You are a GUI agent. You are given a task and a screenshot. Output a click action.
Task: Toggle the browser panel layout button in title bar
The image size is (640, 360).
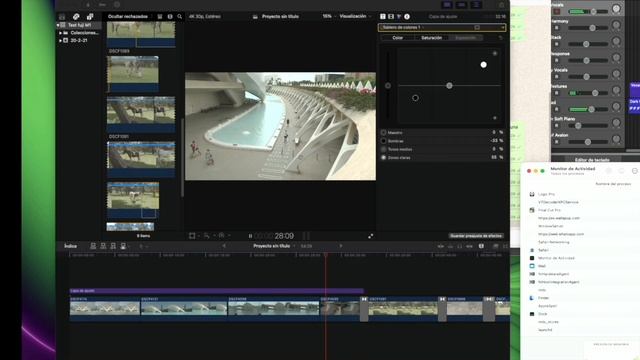tap(447, 5)
